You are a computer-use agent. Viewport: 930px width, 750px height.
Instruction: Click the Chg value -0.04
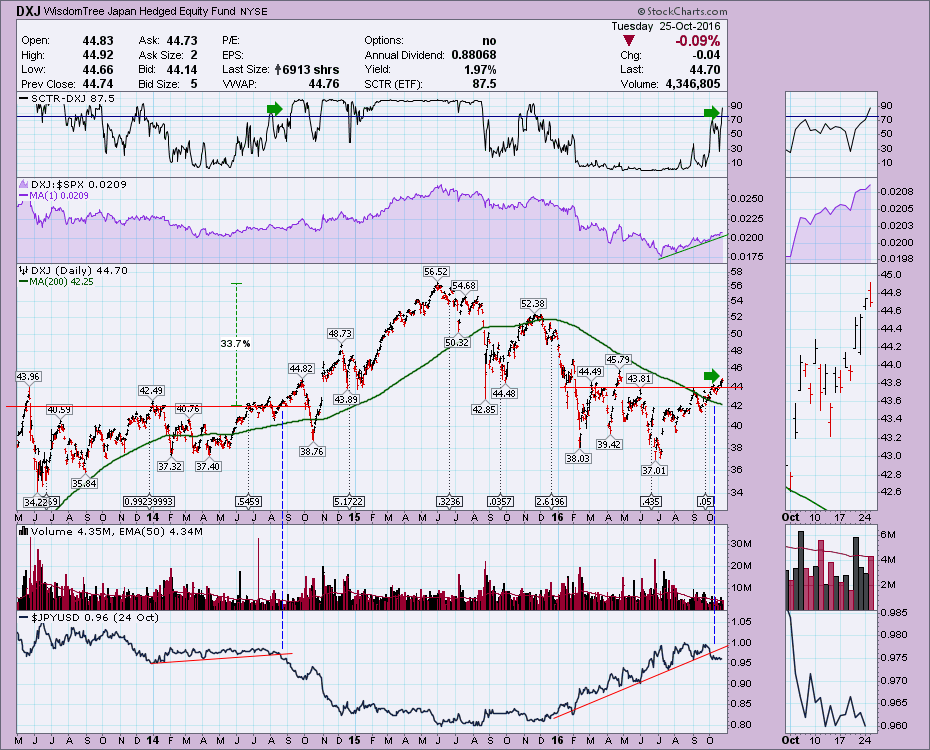(x=706, y=55)
